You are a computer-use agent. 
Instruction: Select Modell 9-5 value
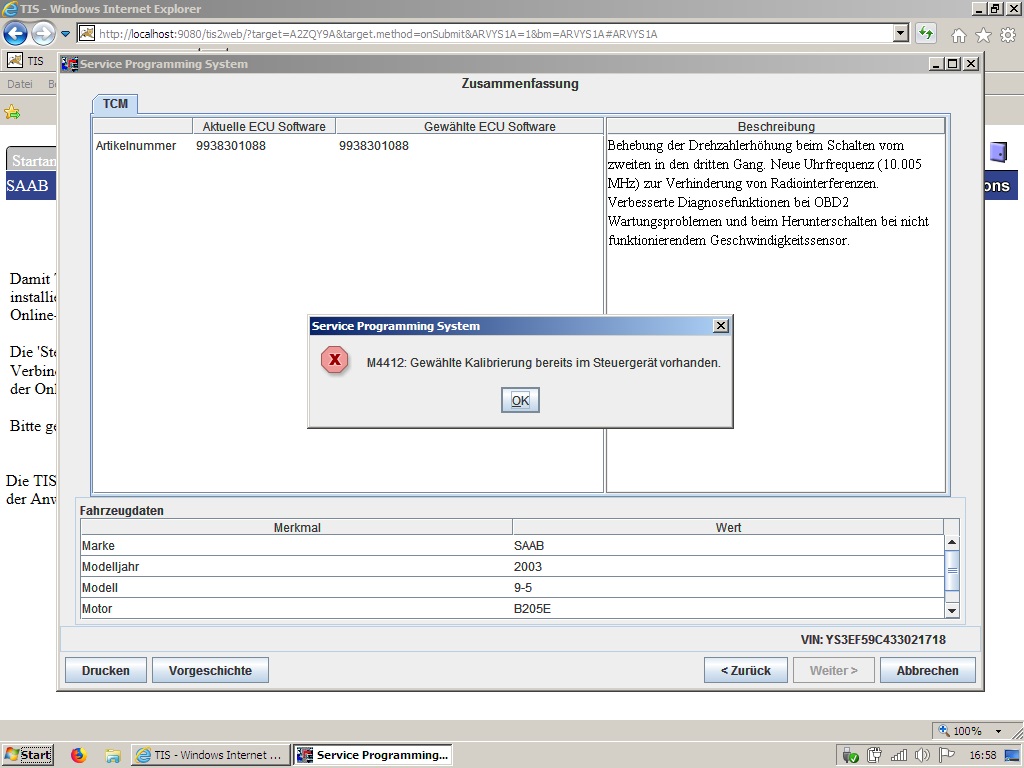522,588
